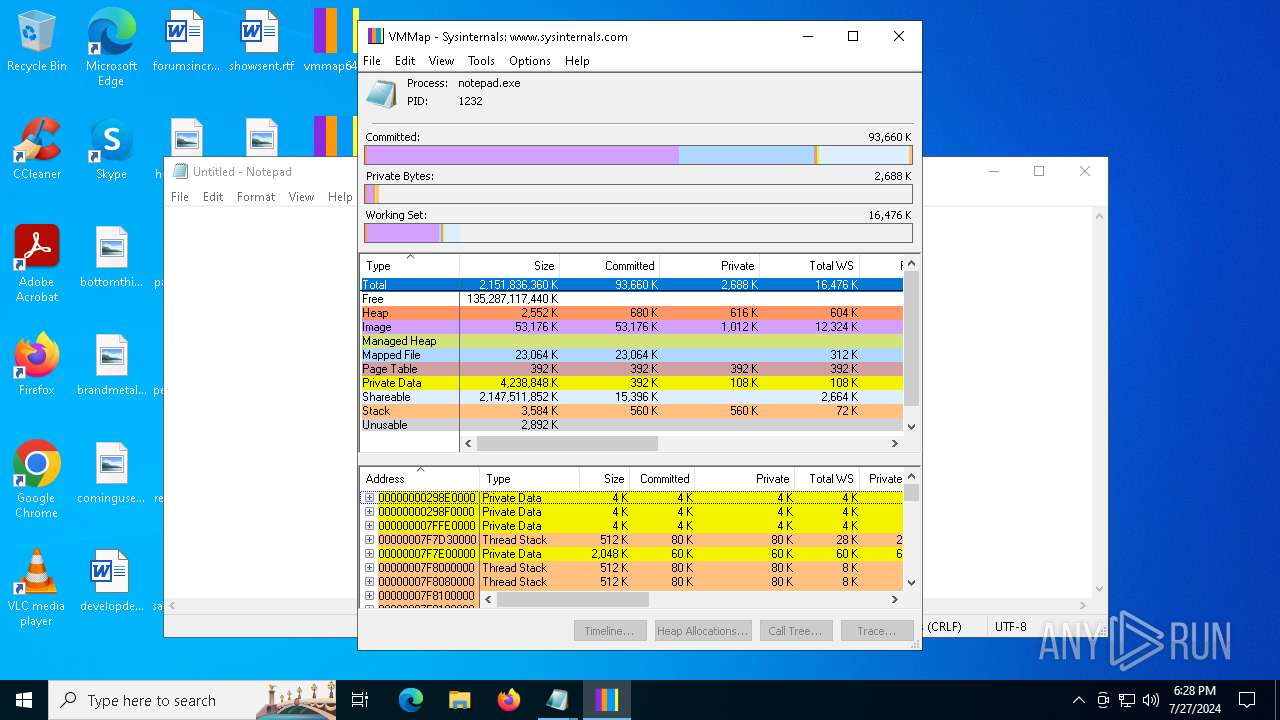Sort details table by Address column
Image resolution: width=1280 pixels, height=720 pixels.
coord(420,479)
